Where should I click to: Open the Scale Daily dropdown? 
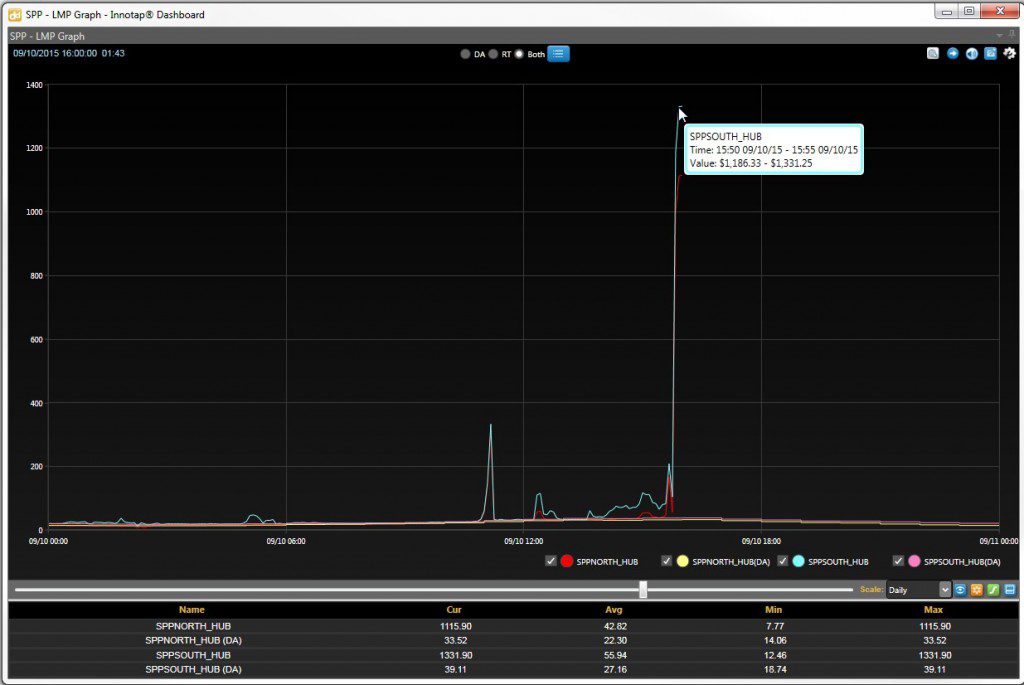click(918, 590)
